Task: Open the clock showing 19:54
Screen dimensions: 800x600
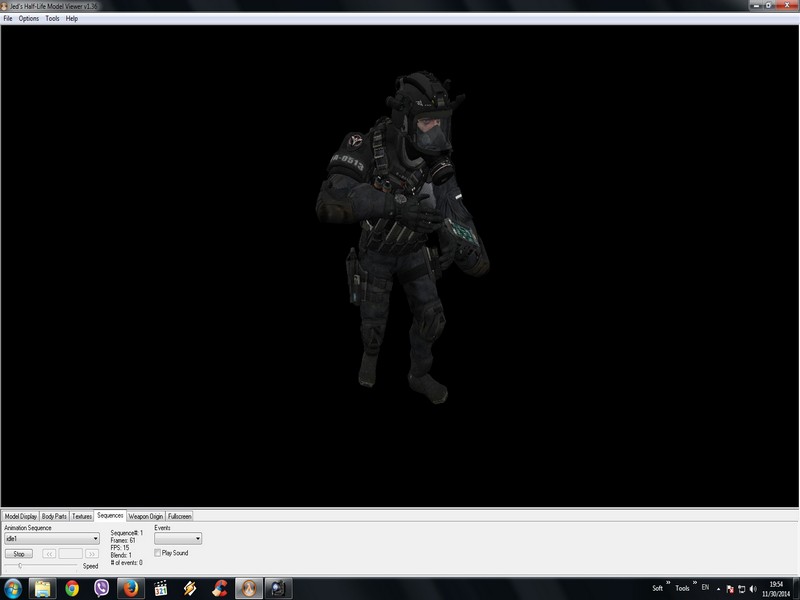Action: [x=776, y=589]
